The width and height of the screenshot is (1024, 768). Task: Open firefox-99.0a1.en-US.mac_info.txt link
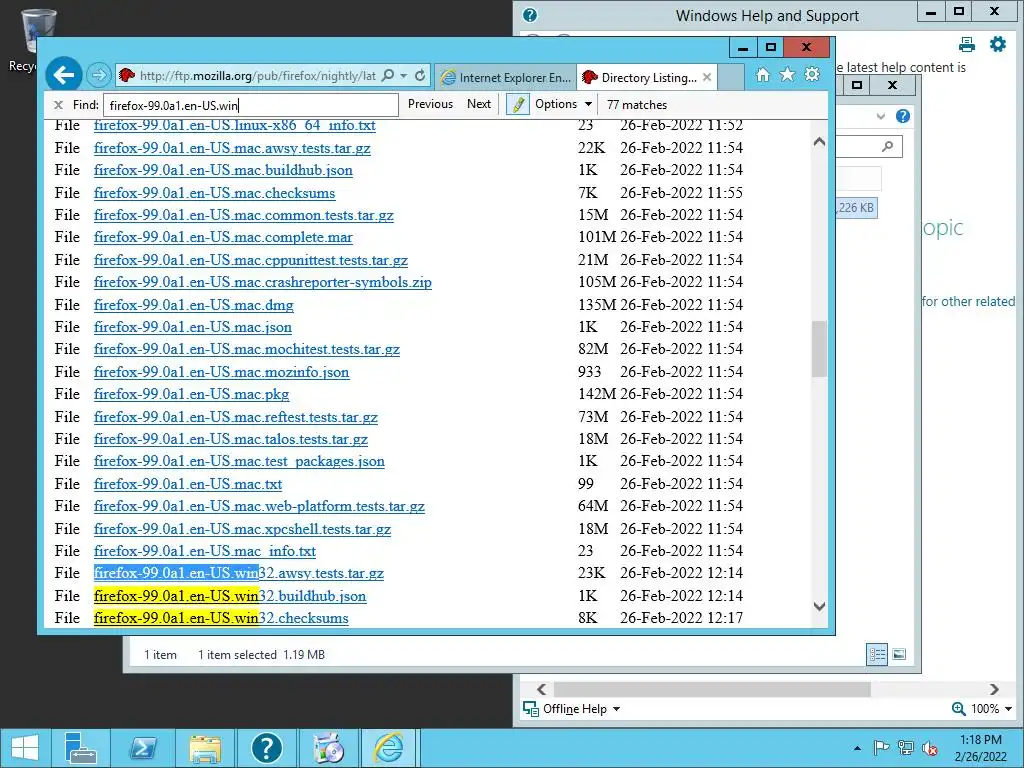pos(204,551)
